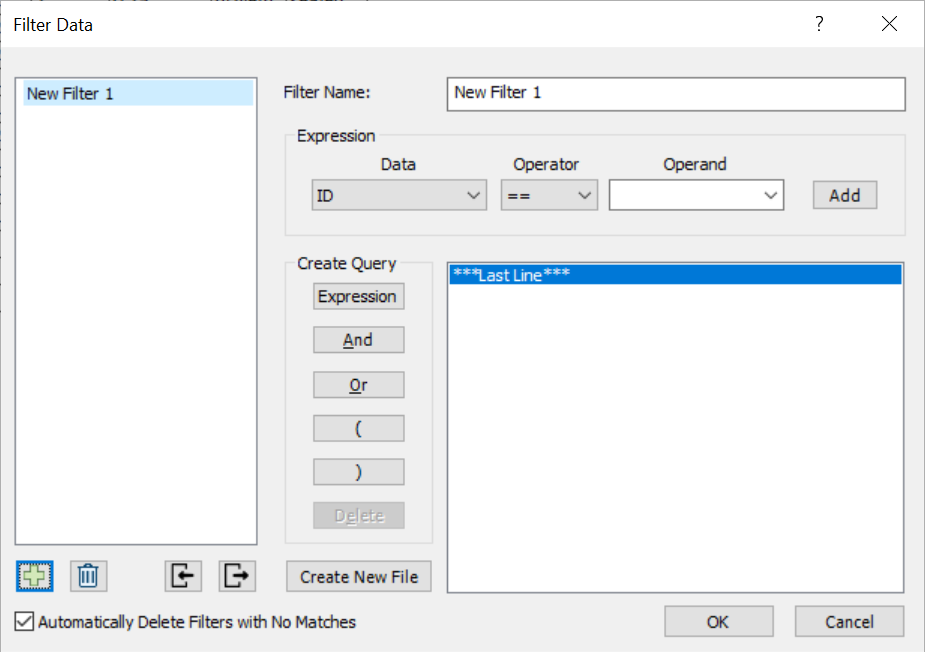Image resolution: width=925 pixels, height=652 pixels.
Task: Delete the selected filter using the trash icon
Action: pos(87,576)
